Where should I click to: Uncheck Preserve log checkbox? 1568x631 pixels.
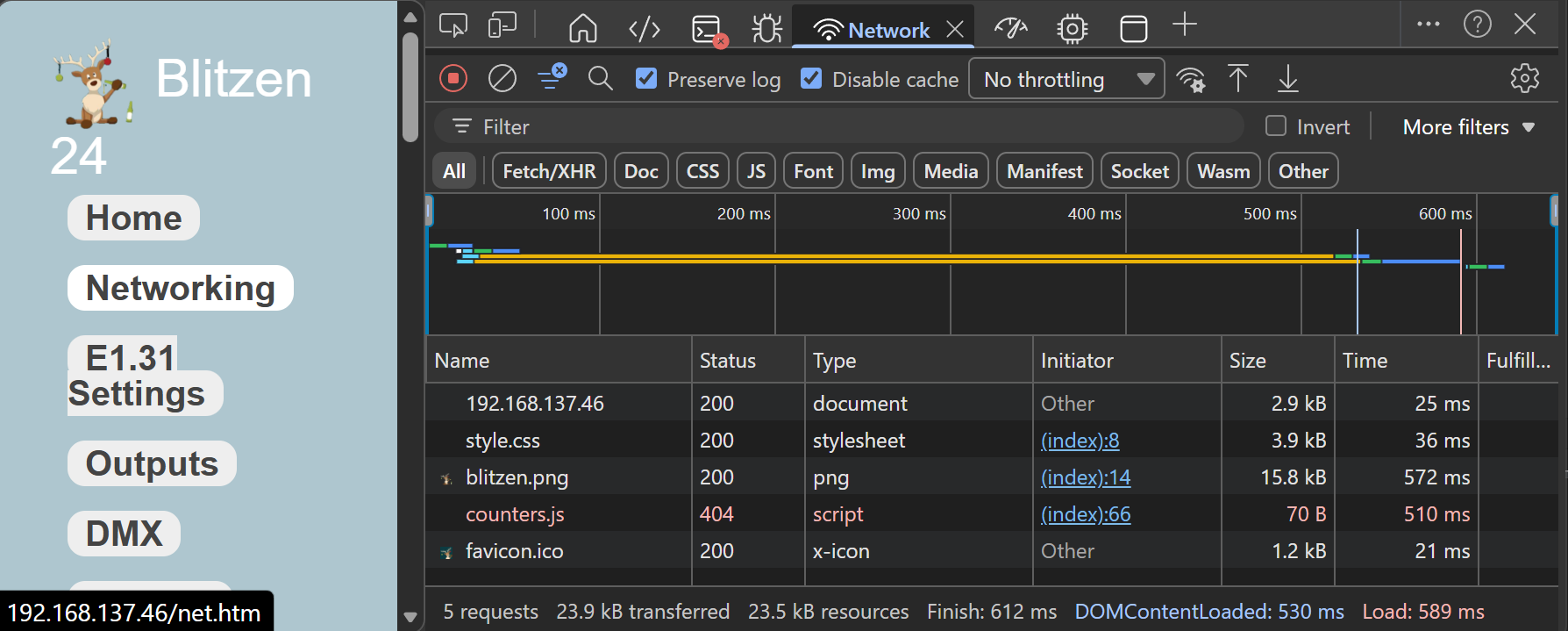[646, 79]
